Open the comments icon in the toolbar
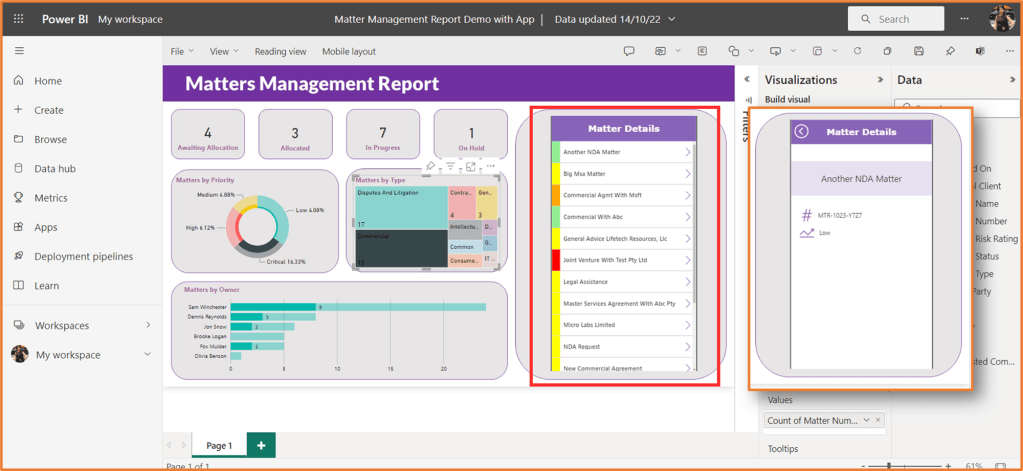Image resolution: width=1023 pixels, height=471 pixels. [629, 51]
